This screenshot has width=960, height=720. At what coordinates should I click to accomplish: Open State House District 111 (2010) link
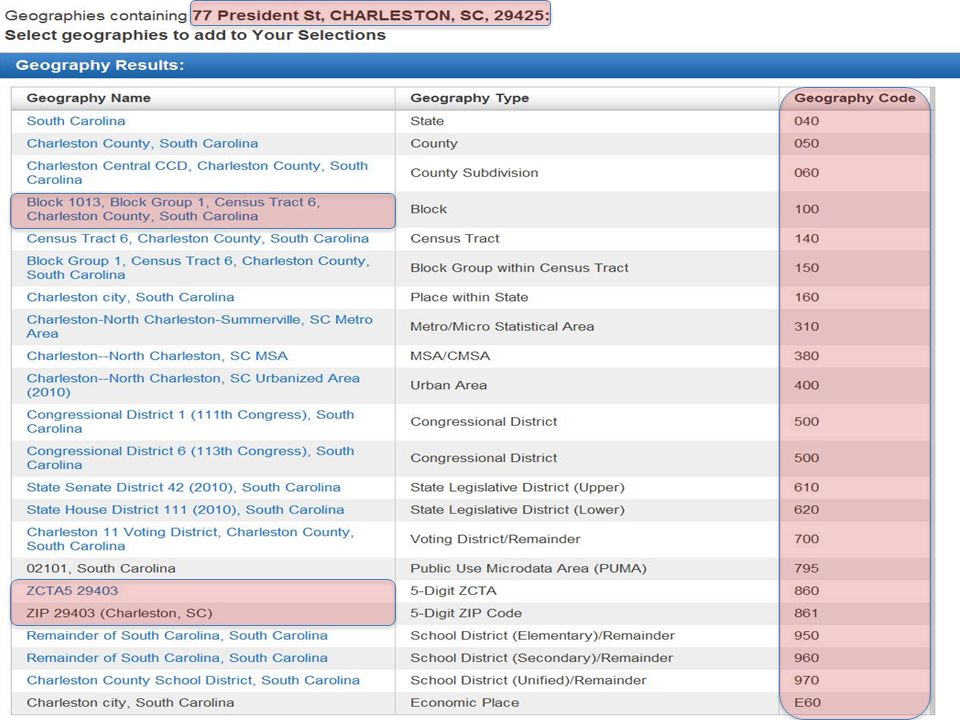tap(186, 510)
